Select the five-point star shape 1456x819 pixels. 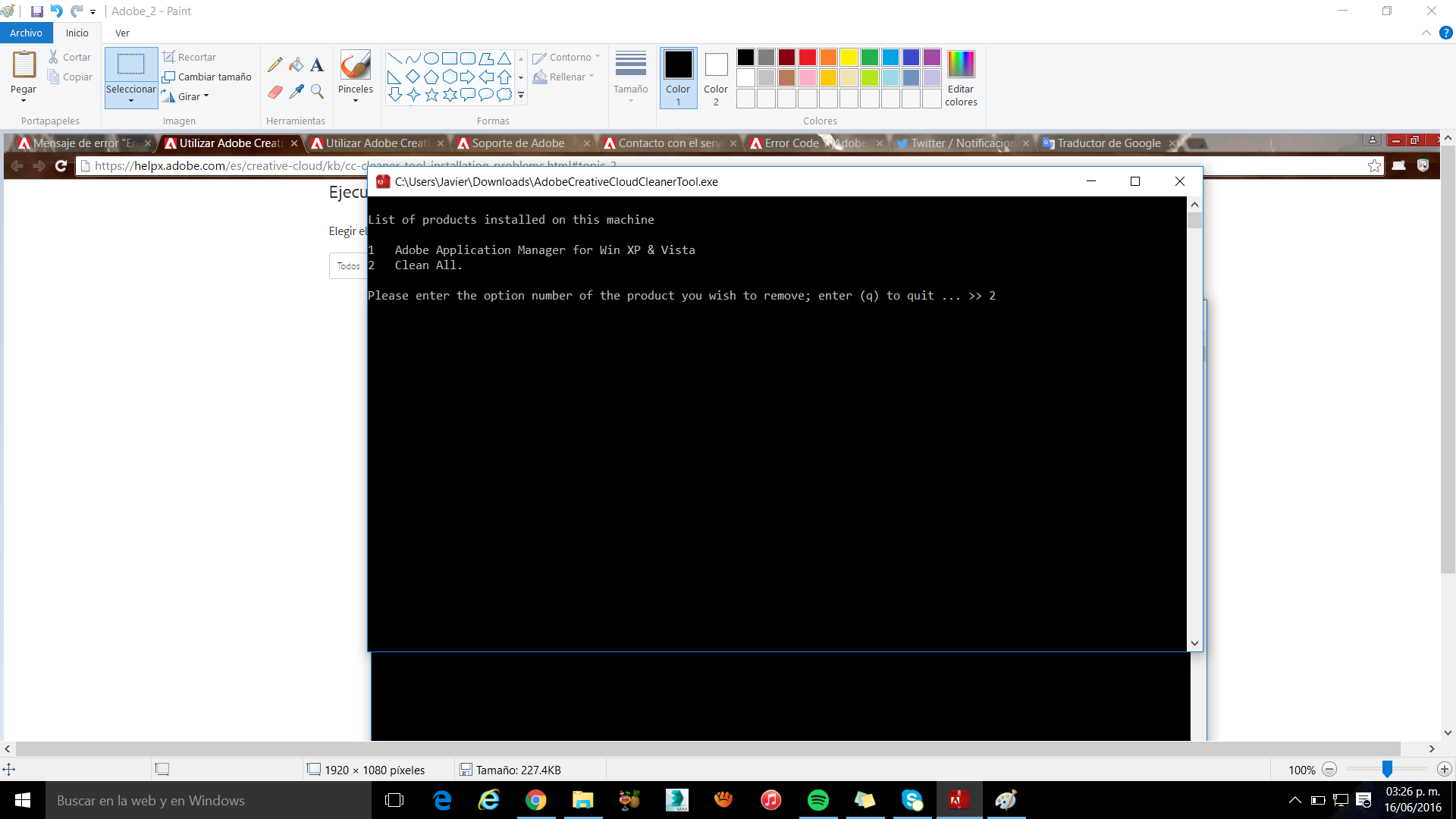pyautogui.click(x=431, y=95)
